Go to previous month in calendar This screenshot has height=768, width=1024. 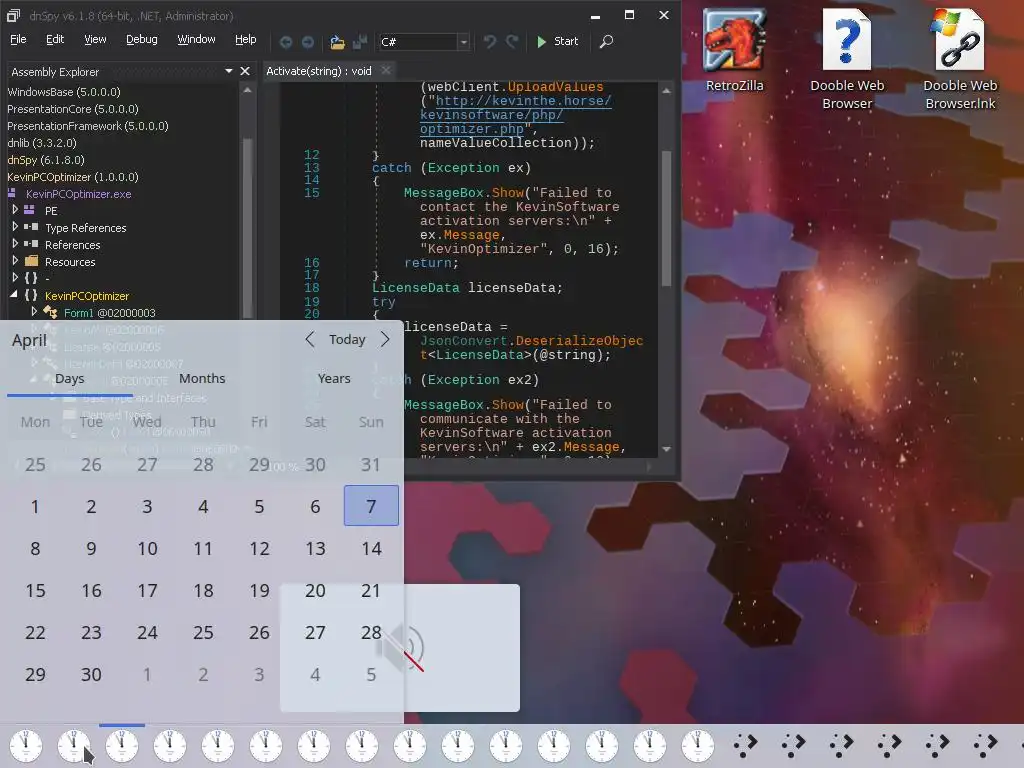pyautogui.click(x=310, y=340)
